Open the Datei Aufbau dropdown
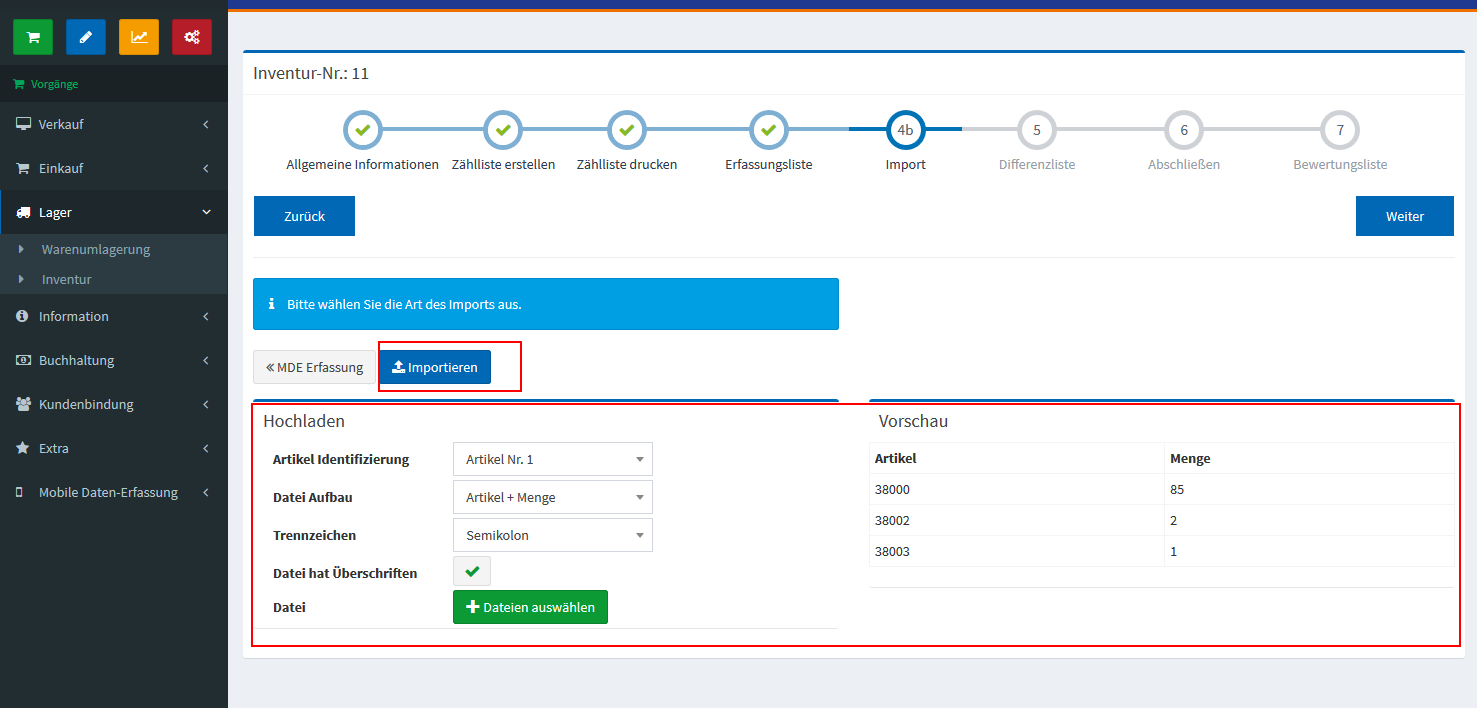 pyautogui.click(x=552, y=497)
